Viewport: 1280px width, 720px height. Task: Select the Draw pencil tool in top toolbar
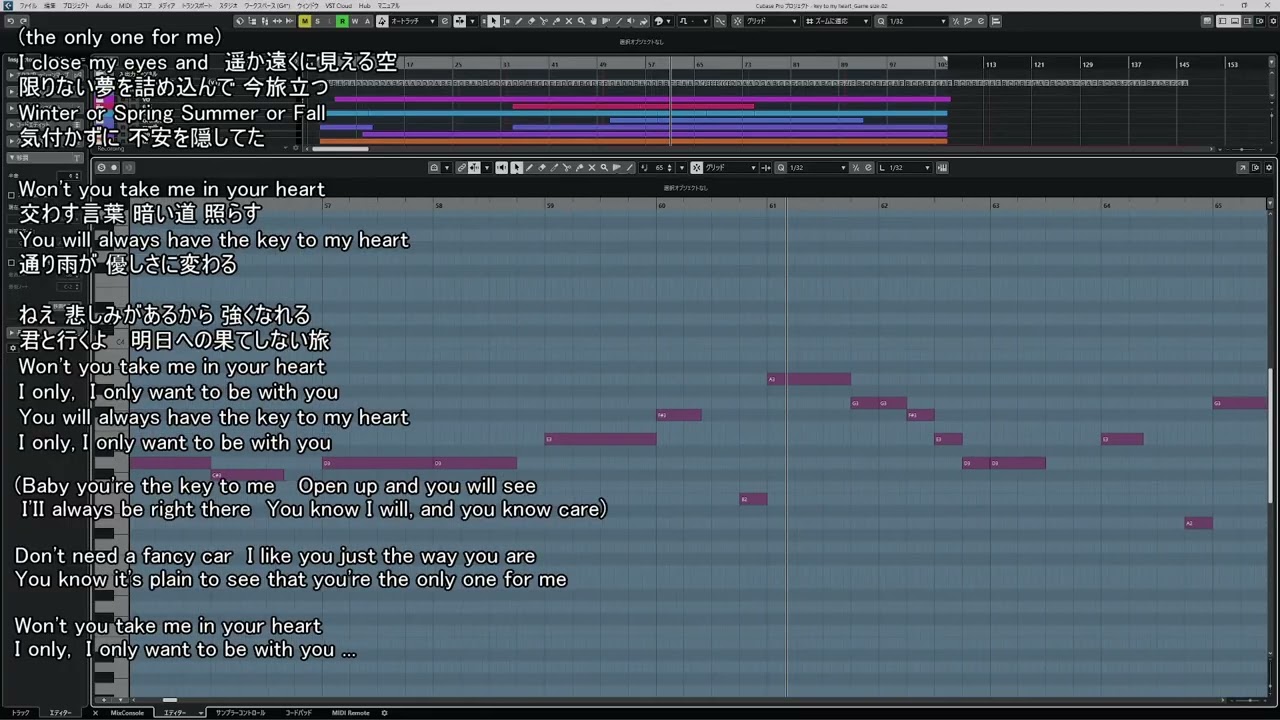click(518, 21)
